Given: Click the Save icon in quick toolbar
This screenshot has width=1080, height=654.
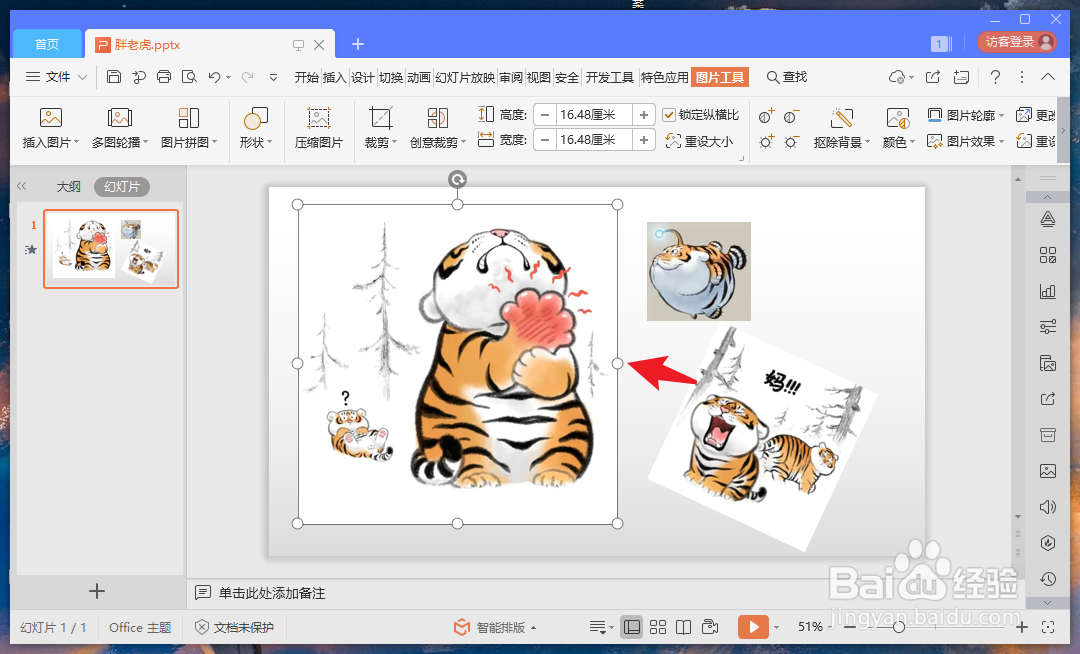Looking at the screenshot, I should click(x=114, y=77).
